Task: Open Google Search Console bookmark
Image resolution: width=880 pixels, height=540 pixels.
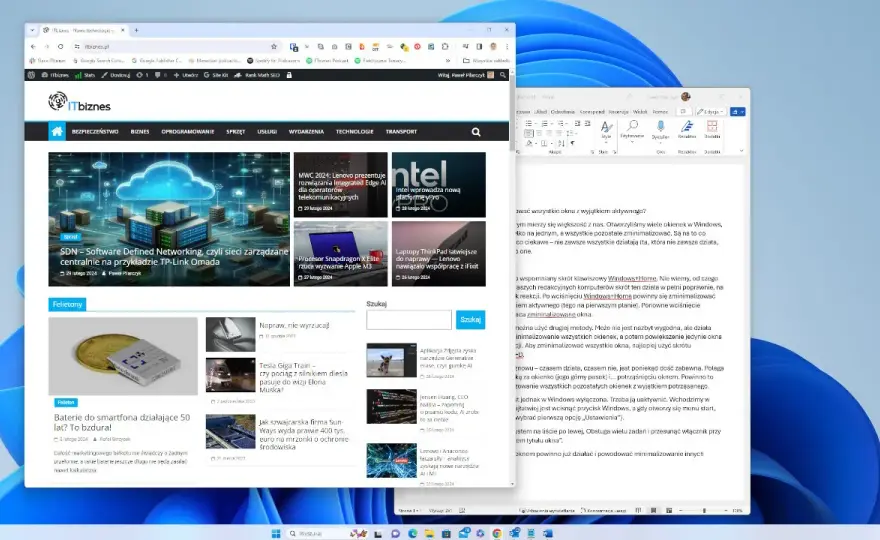Action: click(99, 61)
